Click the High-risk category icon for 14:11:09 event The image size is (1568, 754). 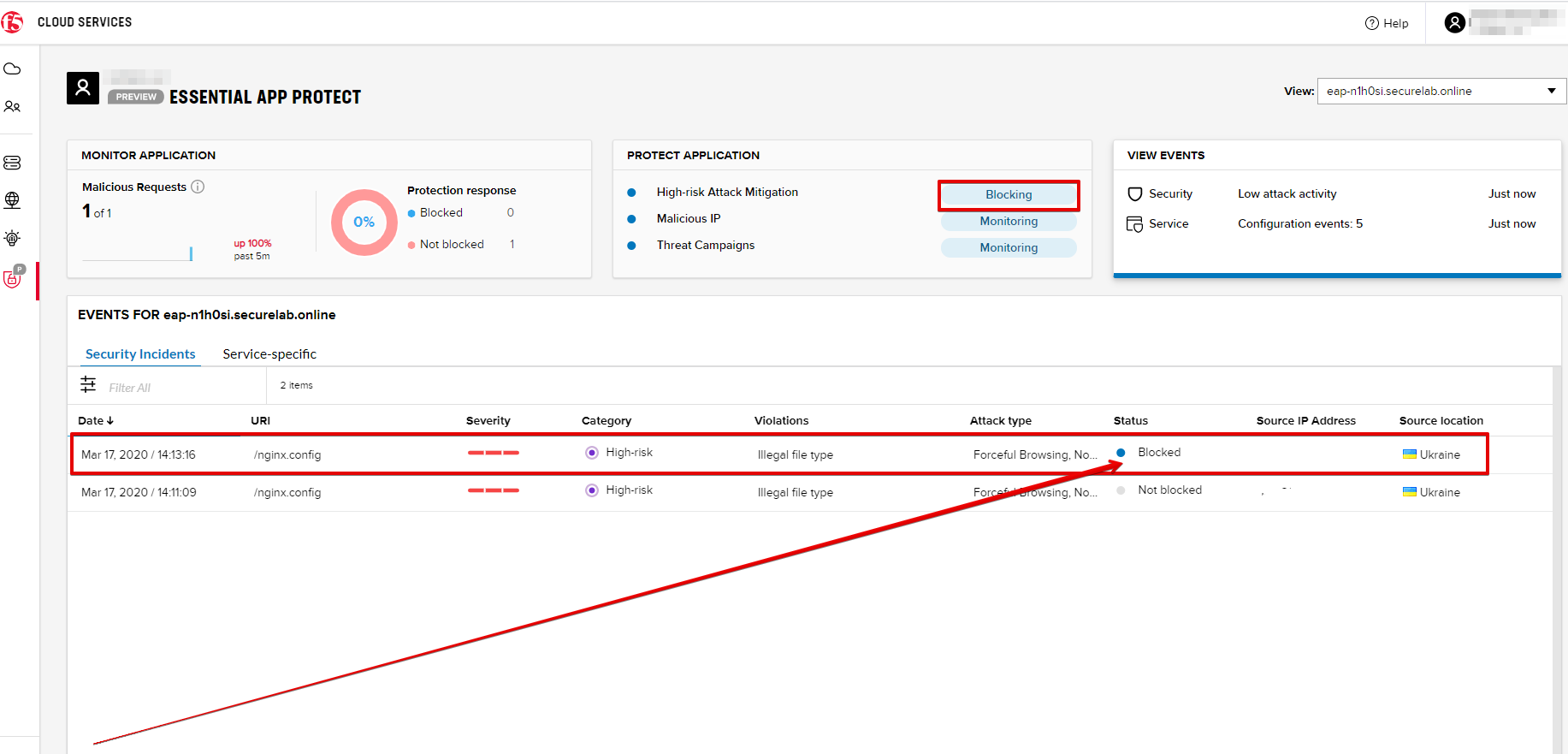(592, 490)
